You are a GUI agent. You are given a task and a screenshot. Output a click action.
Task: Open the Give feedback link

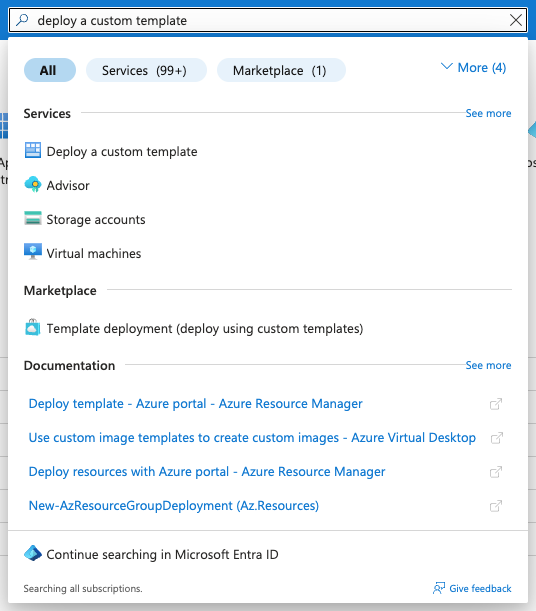(480, 588)
